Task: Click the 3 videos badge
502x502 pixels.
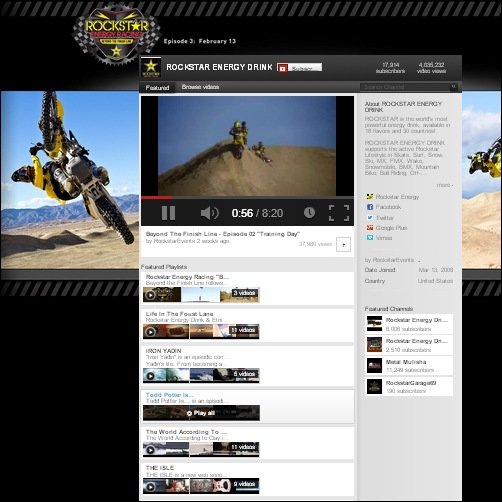Action: [x=245, y=293]
